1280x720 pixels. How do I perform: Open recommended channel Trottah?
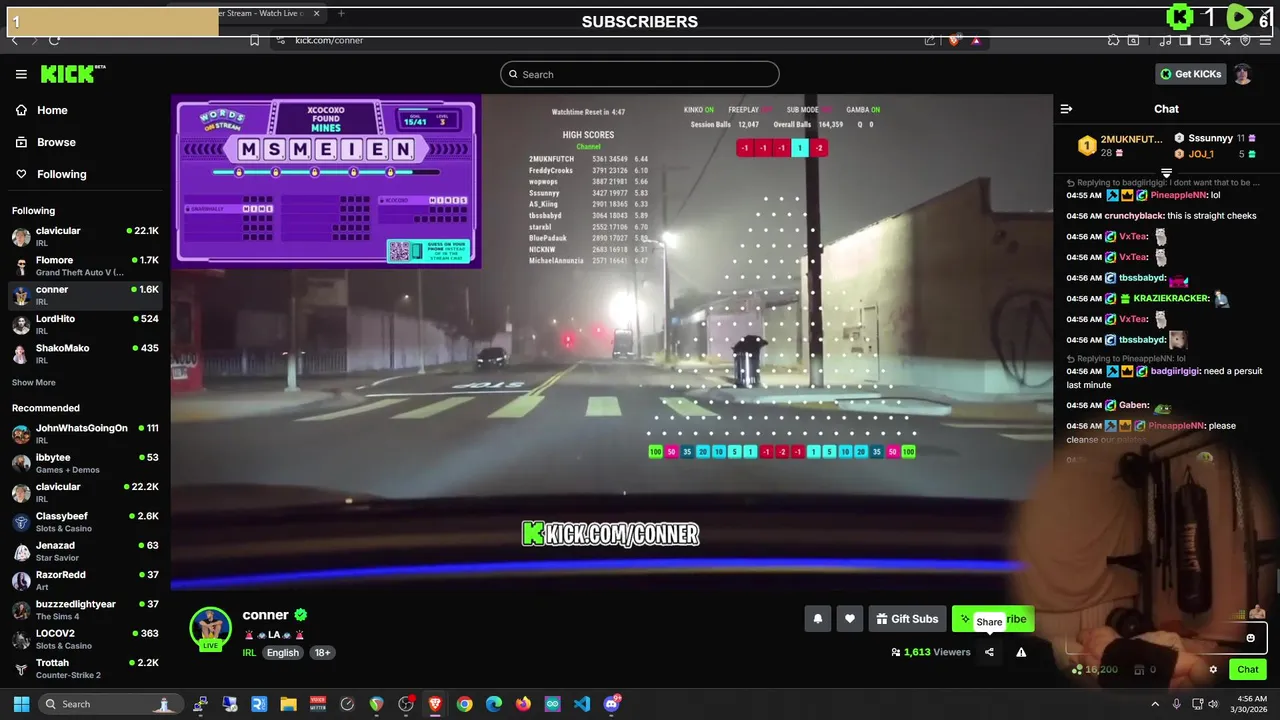(x=85, y=668)
